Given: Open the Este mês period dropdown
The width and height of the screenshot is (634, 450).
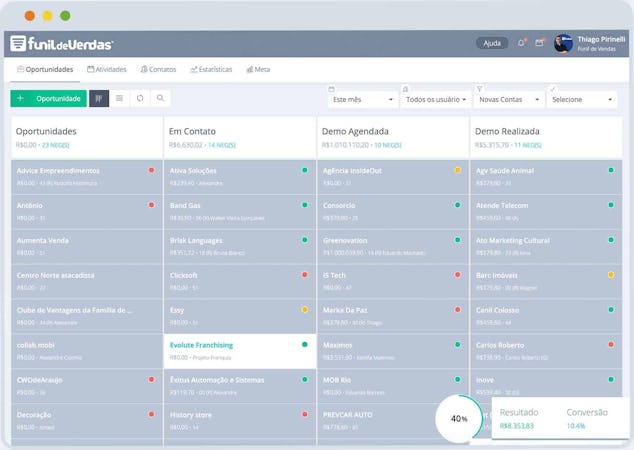Looking at the screenshot, I should pos(363,99).
